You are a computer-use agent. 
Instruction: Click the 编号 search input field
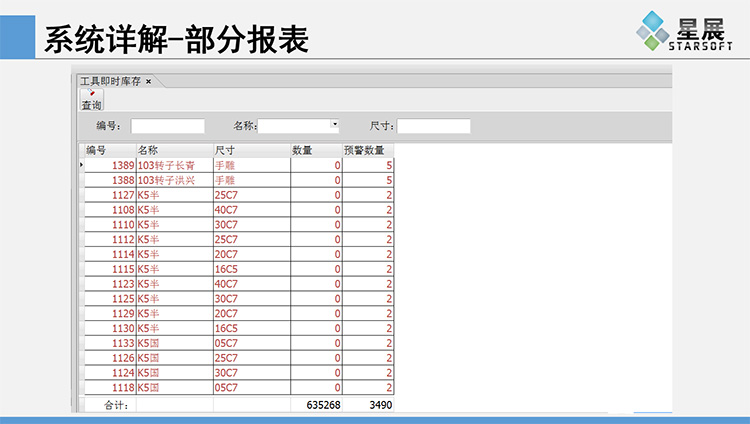[167, 126]
